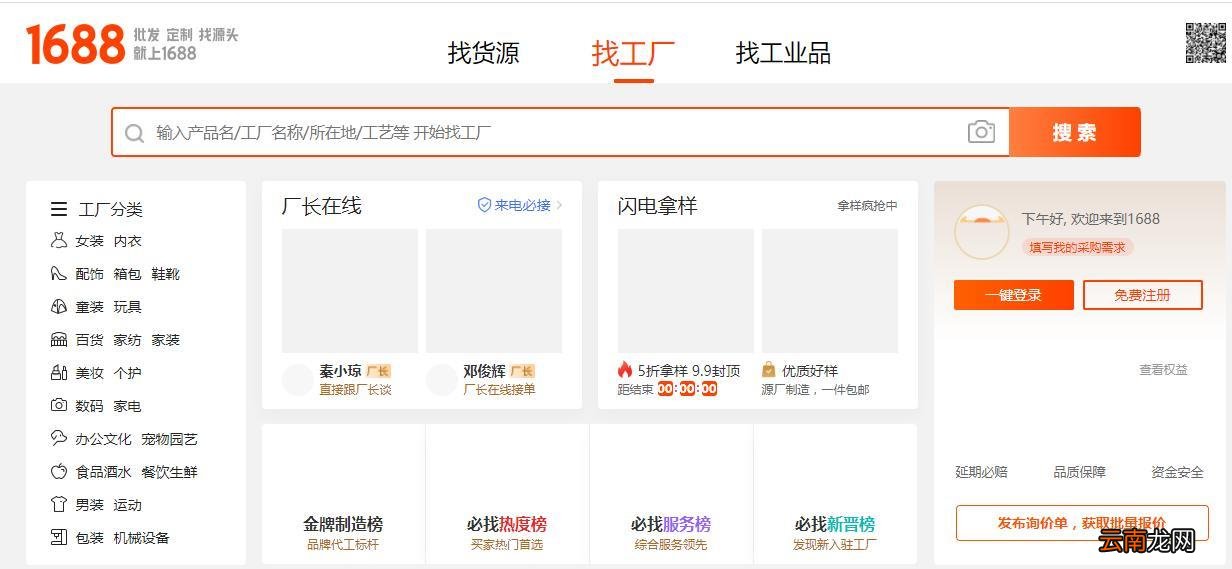This screenshot has height=569, width=1232.
Task: Click the 查看权益 link
Action: coord(1164,370)
